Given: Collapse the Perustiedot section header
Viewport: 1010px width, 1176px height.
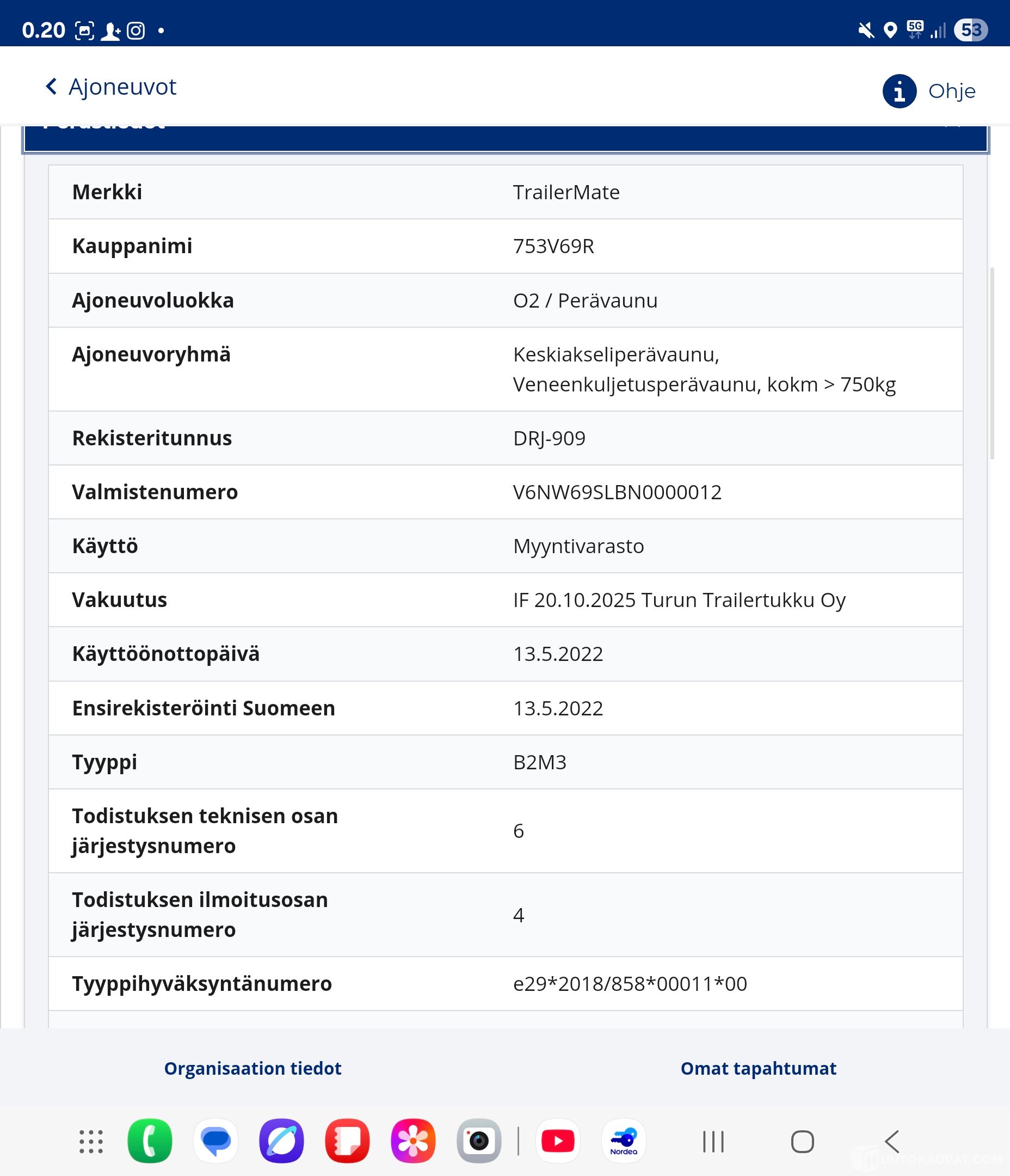Looking at the screenshot, I should [x=505, y=138].
